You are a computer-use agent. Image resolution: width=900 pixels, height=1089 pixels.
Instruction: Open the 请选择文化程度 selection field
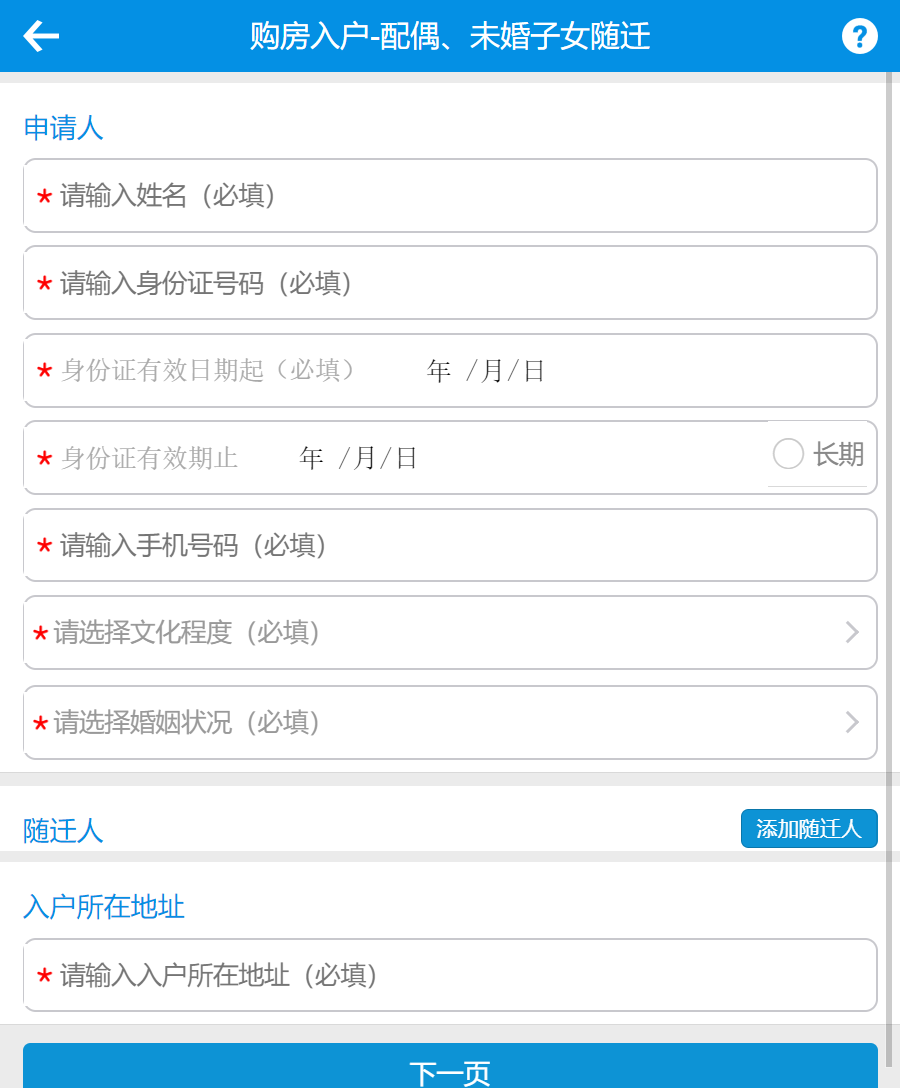point(430,632)
